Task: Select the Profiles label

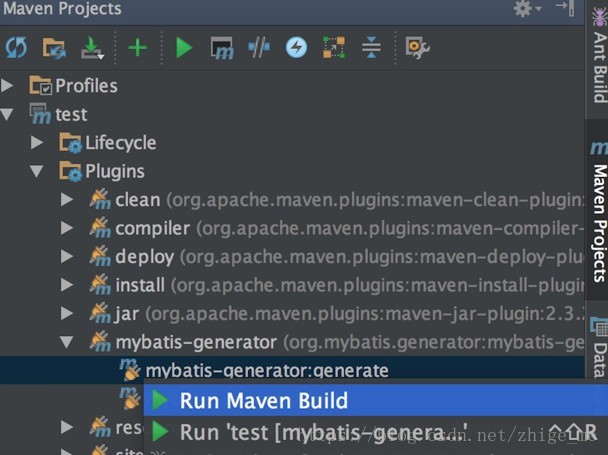Action: coord(86,86)
